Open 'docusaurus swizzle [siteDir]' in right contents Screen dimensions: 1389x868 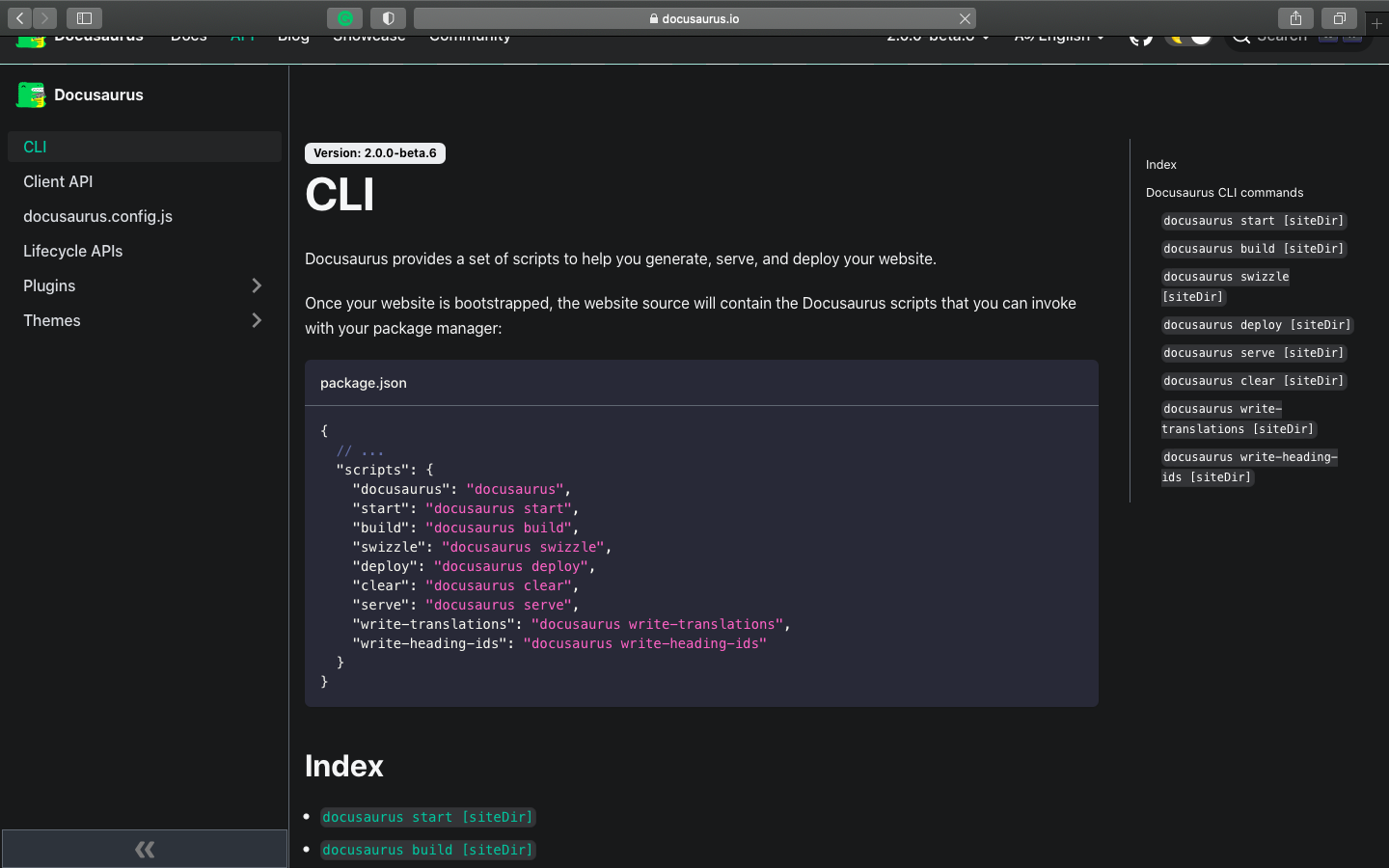[x=1226, y=286]
